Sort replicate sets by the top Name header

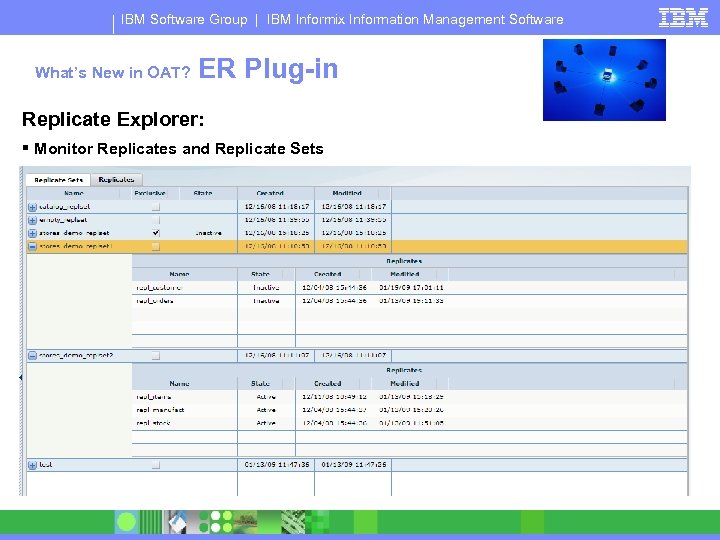click(74, 193)
